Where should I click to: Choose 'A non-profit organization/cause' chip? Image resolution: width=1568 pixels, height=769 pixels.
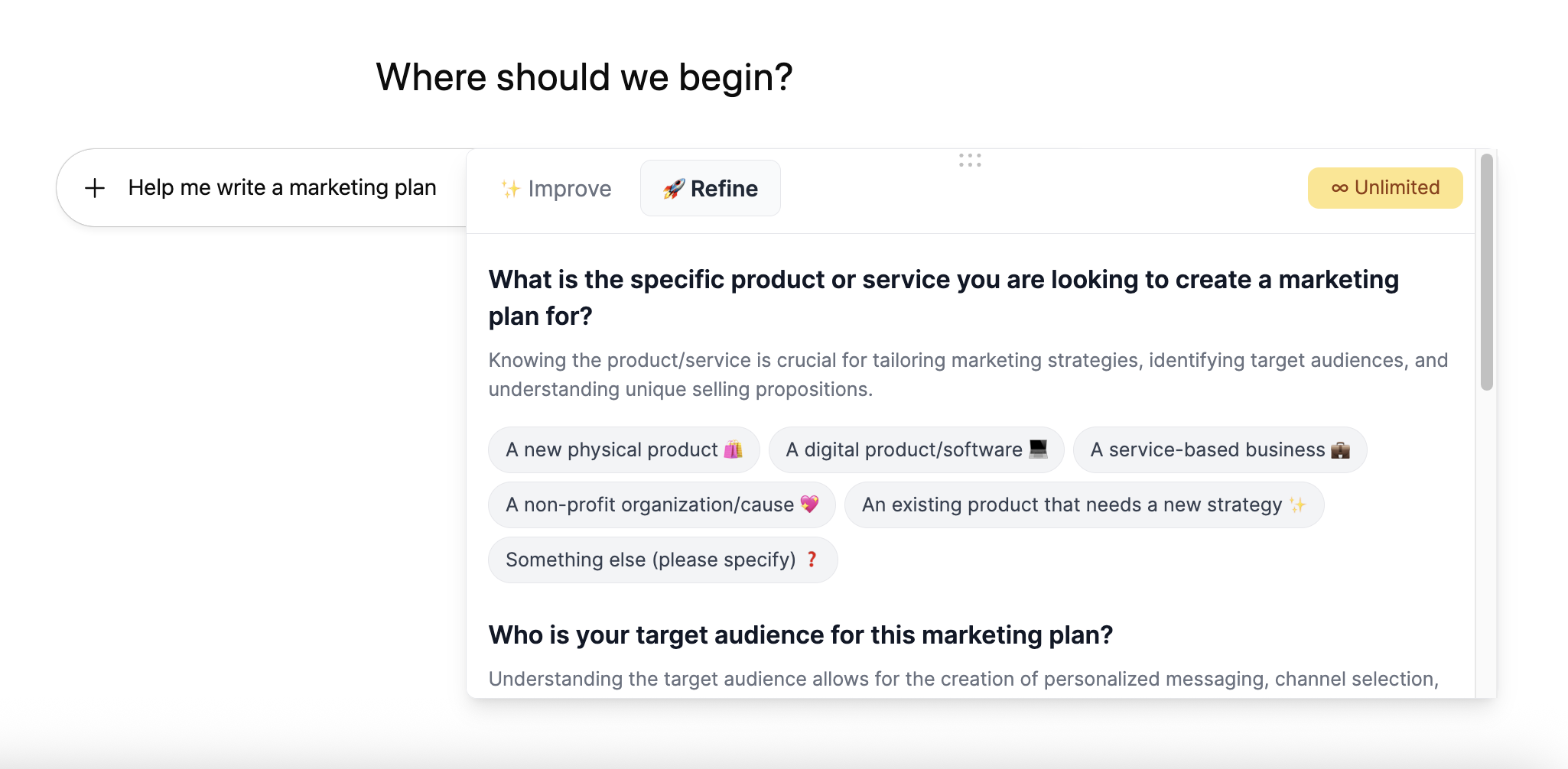[x=650, y=505]
